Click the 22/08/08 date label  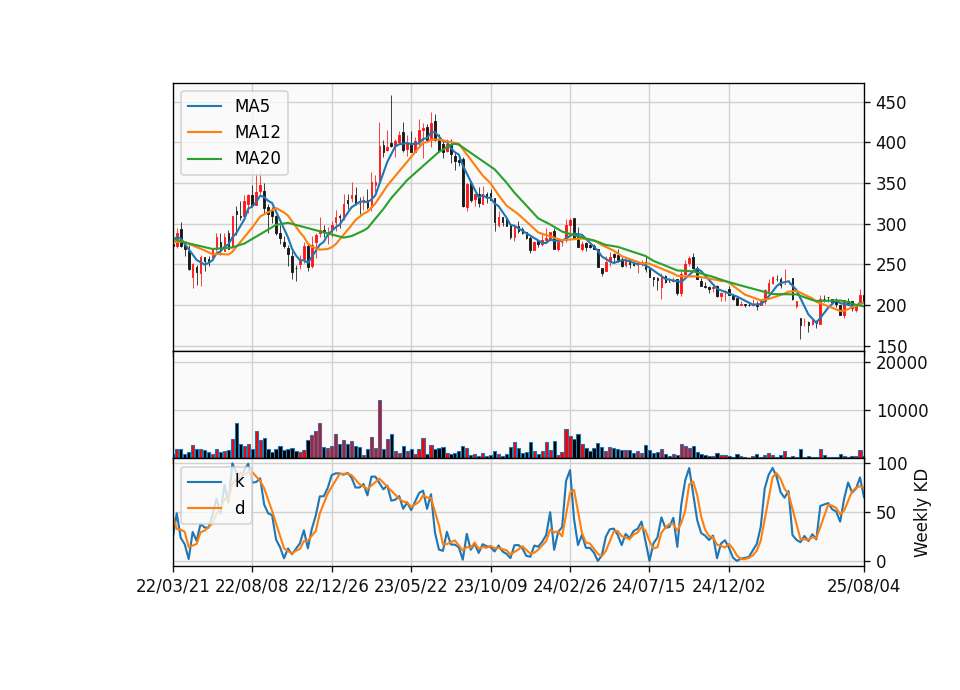click(x=252, y=586)
